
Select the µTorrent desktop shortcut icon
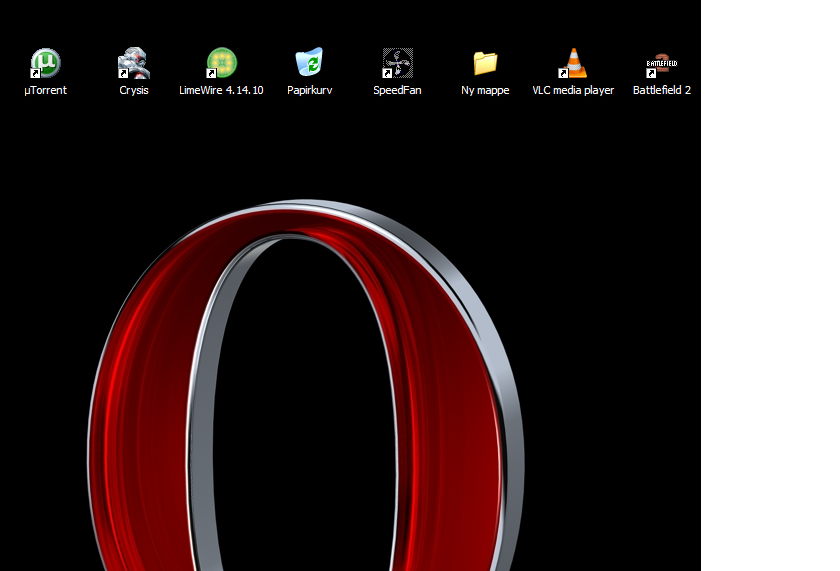click(46, 63)
